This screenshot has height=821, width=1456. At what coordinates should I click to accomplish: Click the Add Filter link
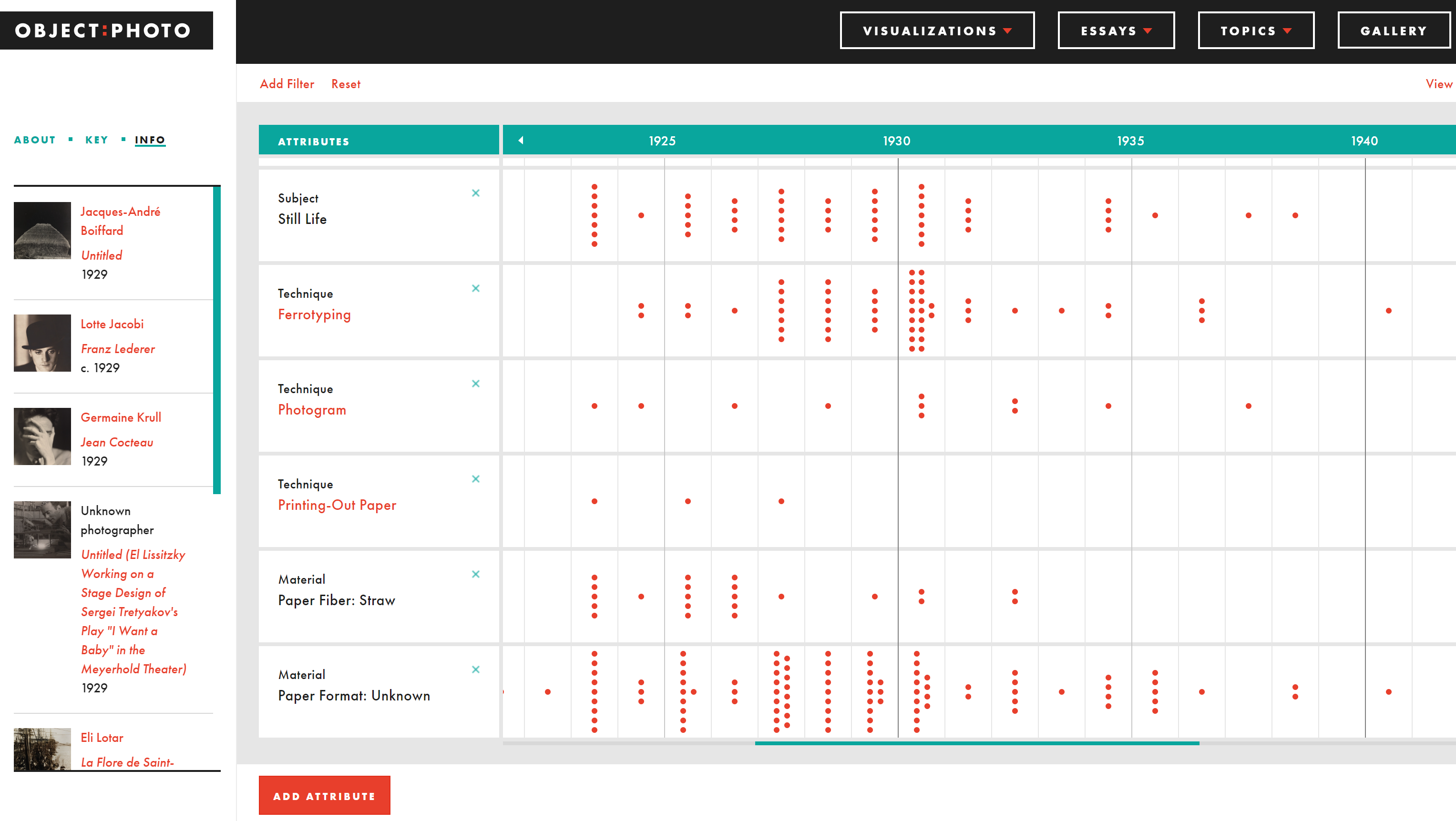tap(287, 84)
